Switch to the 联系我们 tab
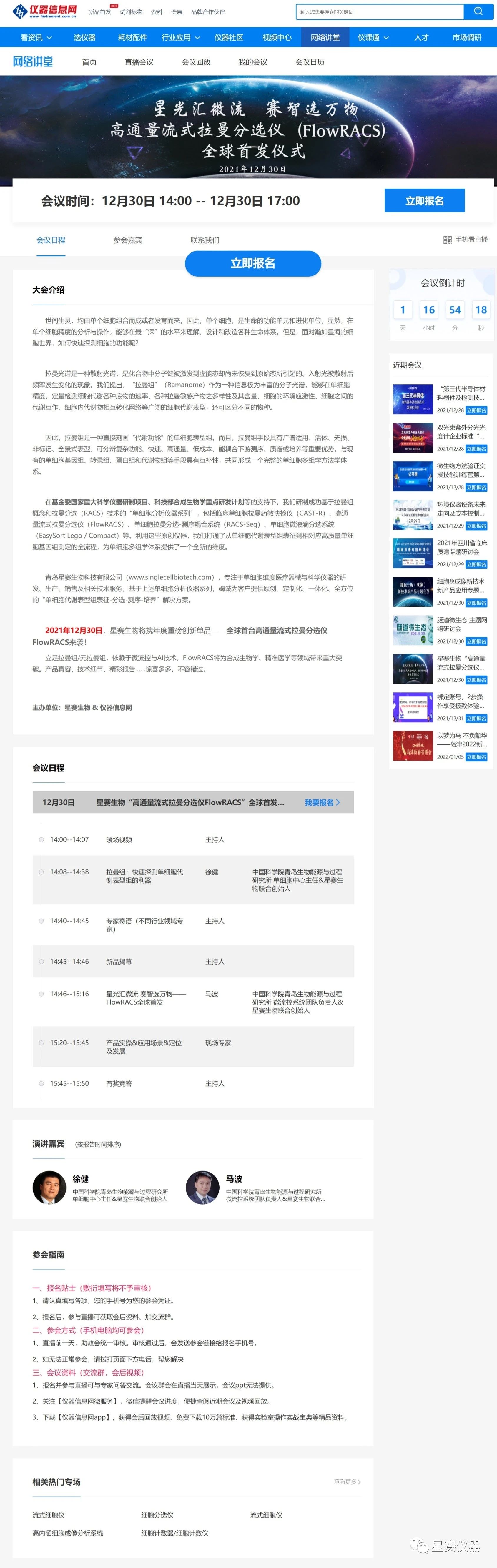497x1568 pixels. click(x=205, y=240)
